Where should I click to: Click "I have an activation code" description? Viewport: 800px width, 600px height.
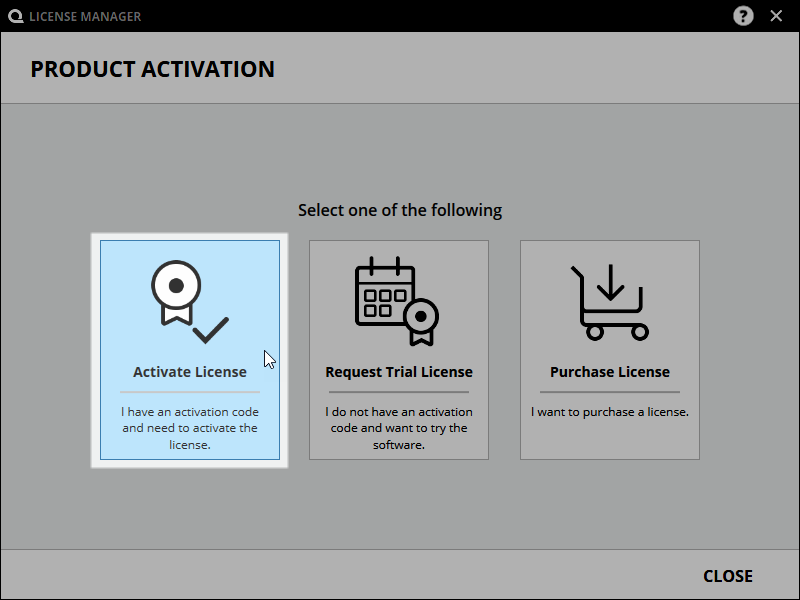pos(190,428)
